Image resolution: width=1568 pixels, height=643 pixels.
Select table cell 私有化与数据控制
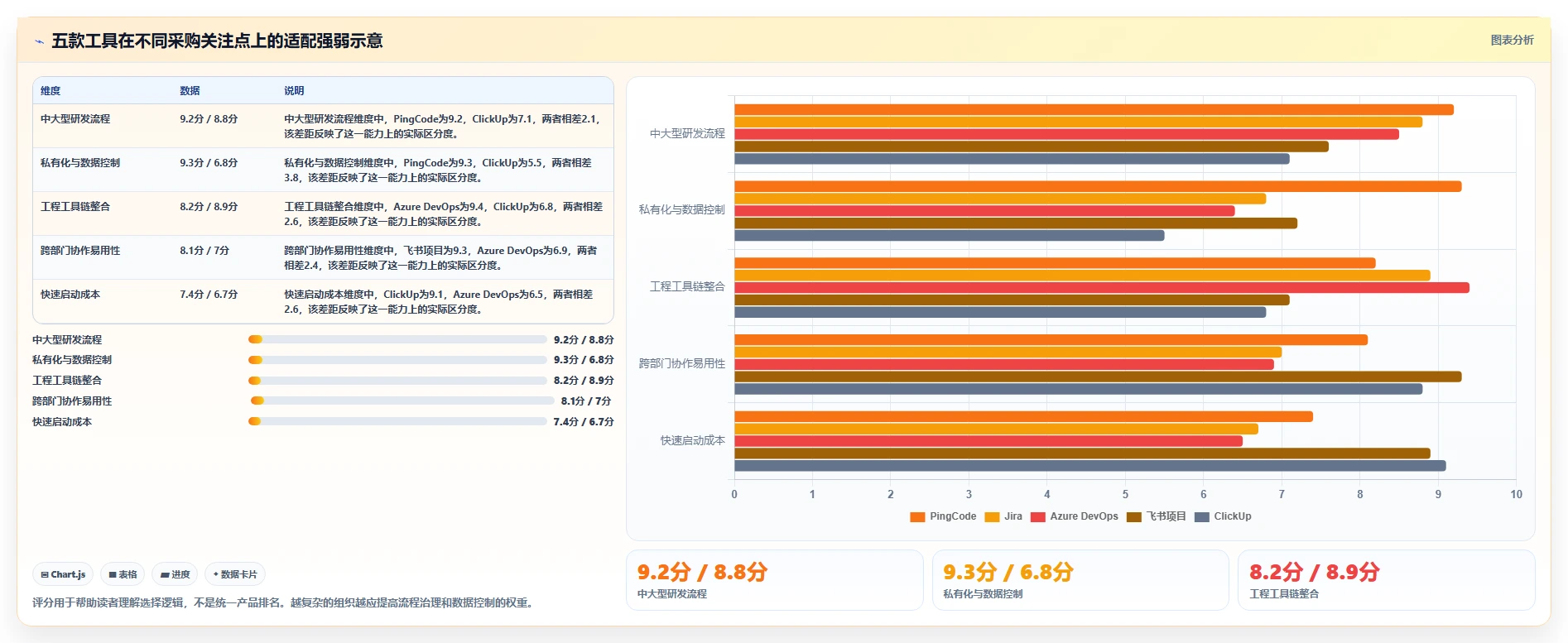point(80,163)
